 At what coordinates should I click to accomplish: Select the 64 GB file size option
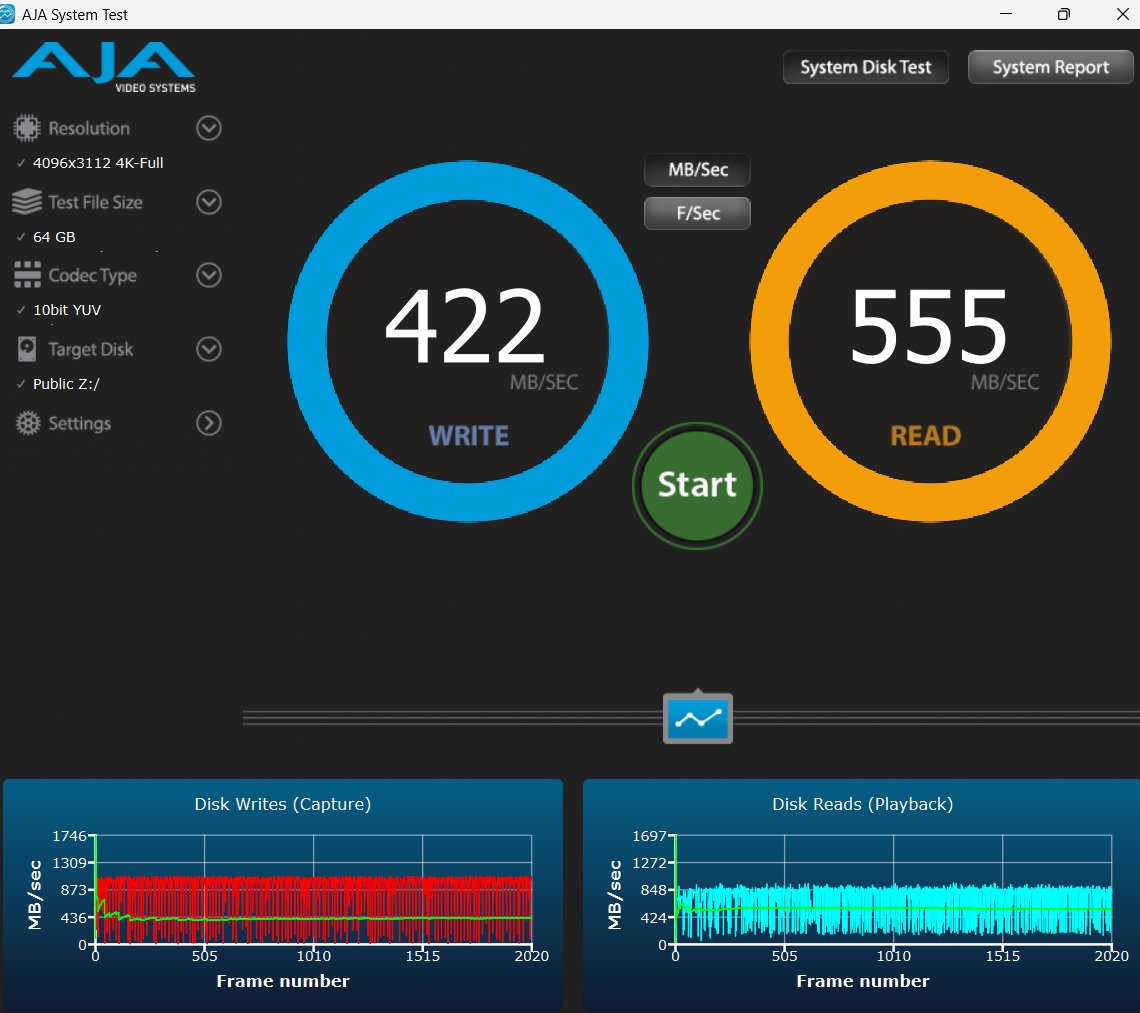pos(54,237)
